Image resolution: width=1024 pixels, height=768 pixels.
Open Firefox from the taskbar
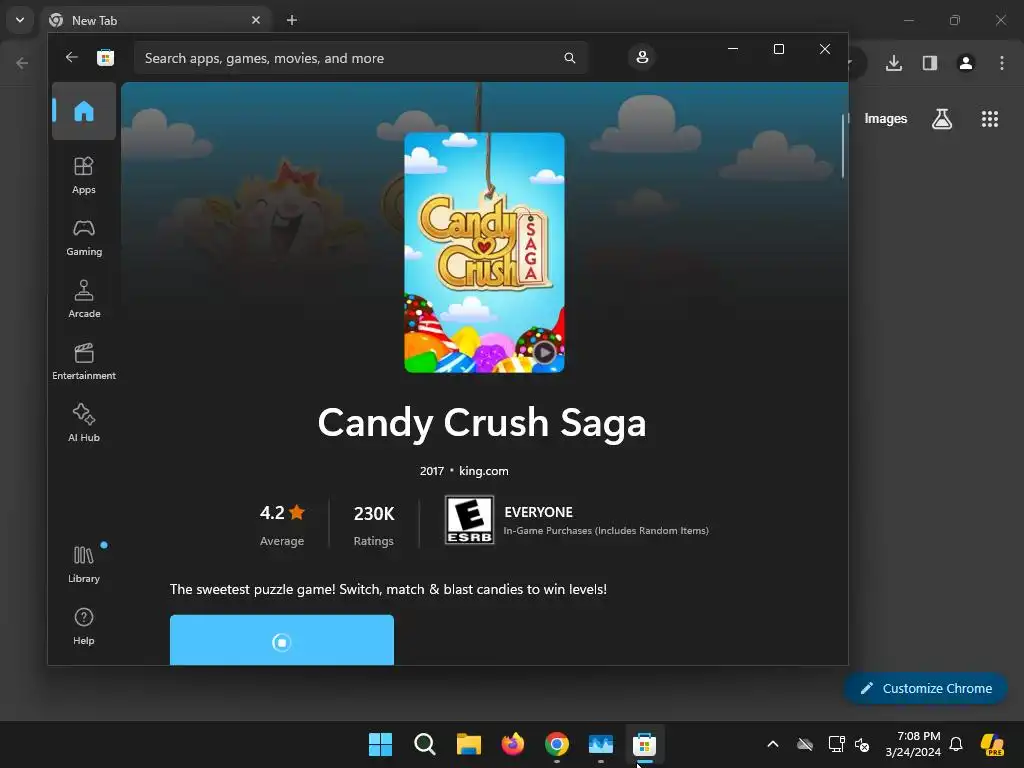513,744
